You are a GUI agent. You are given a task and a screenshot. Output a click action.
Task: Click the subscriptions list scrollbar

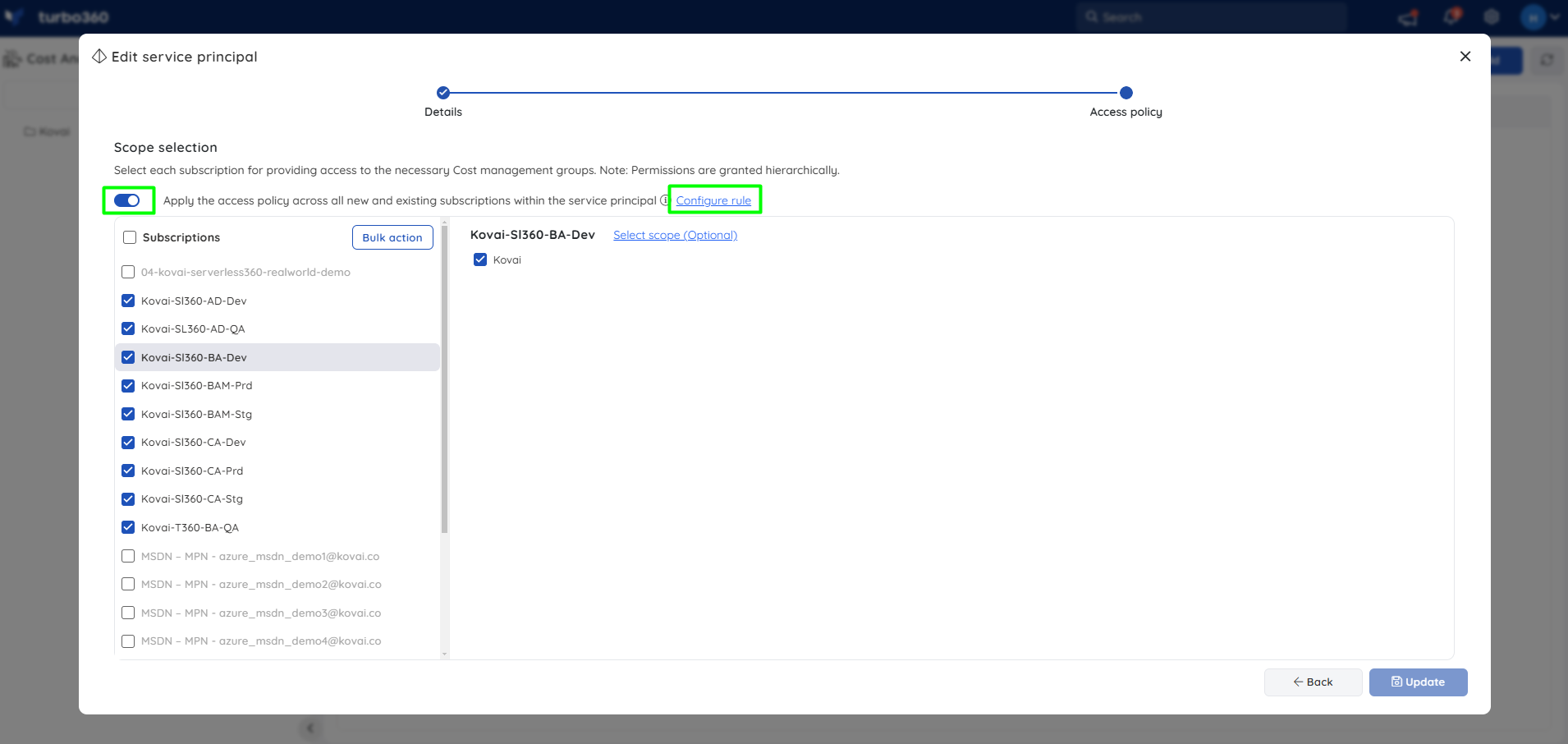point(444,378)
